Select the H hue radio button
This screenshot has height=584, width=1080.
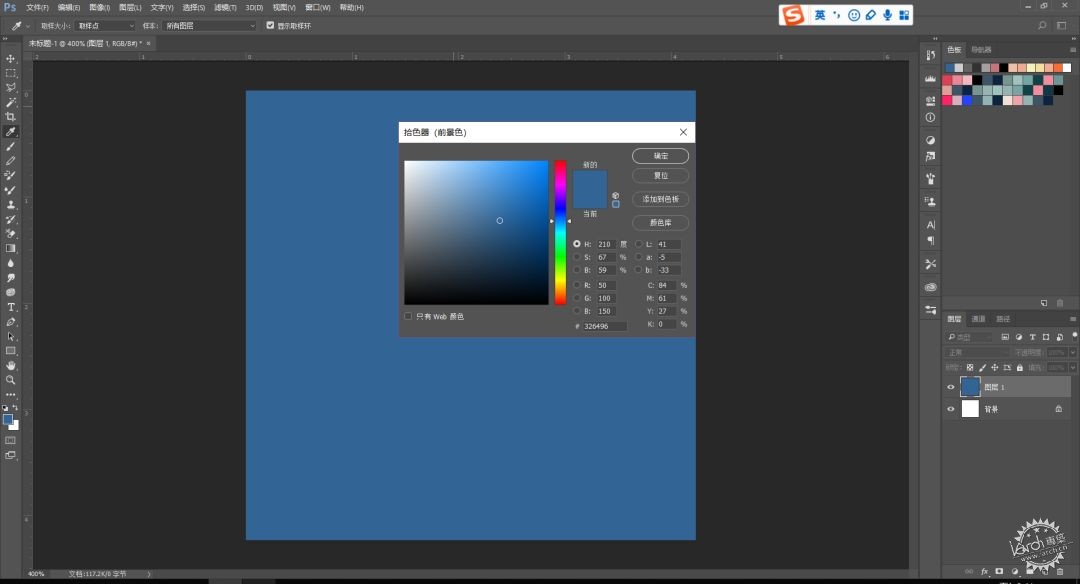[x=577, y=244]
